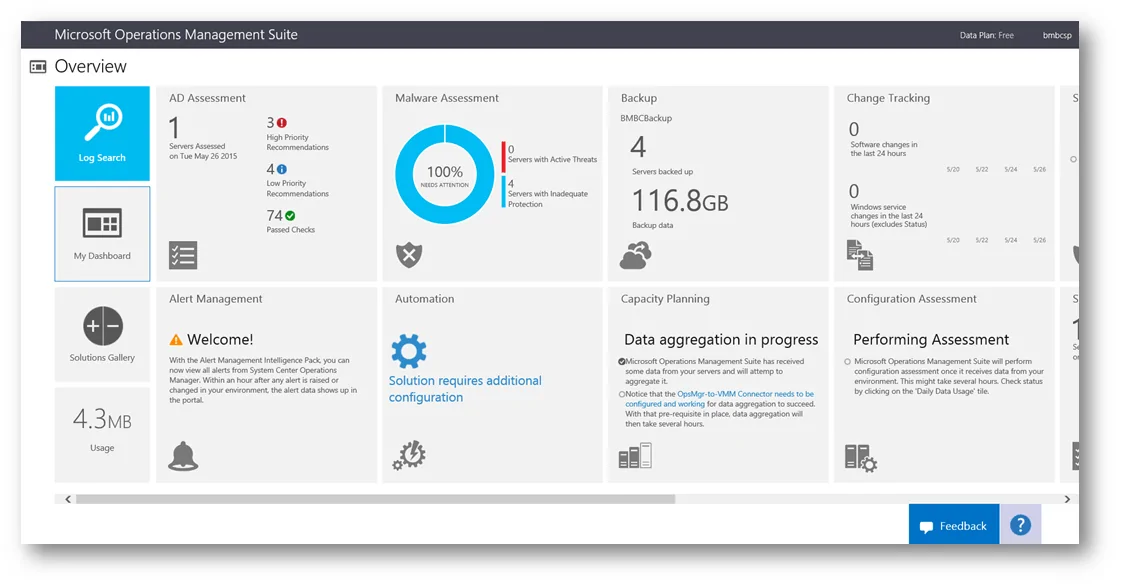Click the Data aggregation in progress heading
Screen dimensions: 1121x586
[721, 339]
